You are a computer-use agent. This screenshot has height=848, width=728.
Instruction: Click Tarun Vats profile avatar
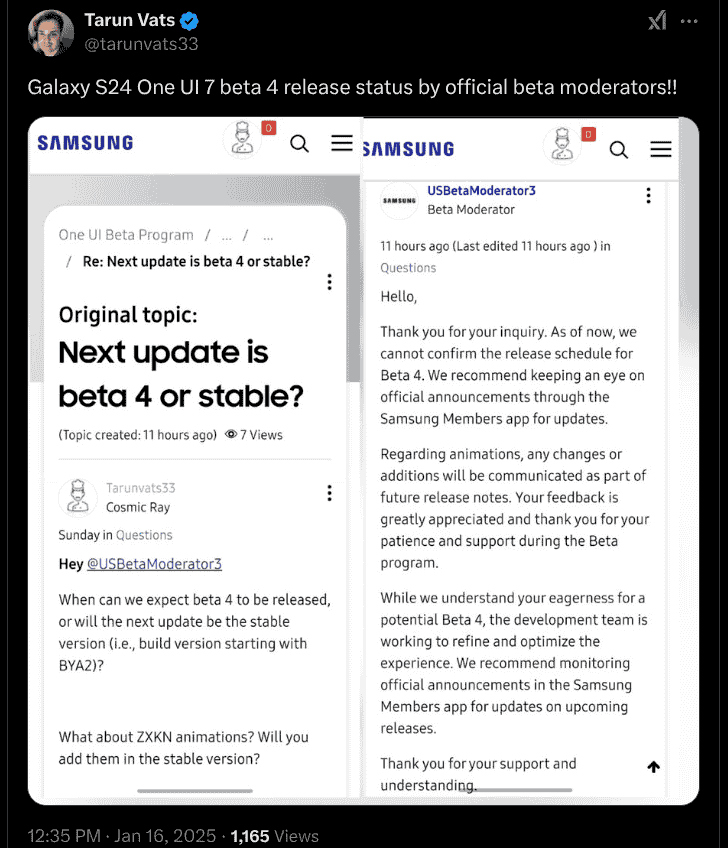click(51, 33)
